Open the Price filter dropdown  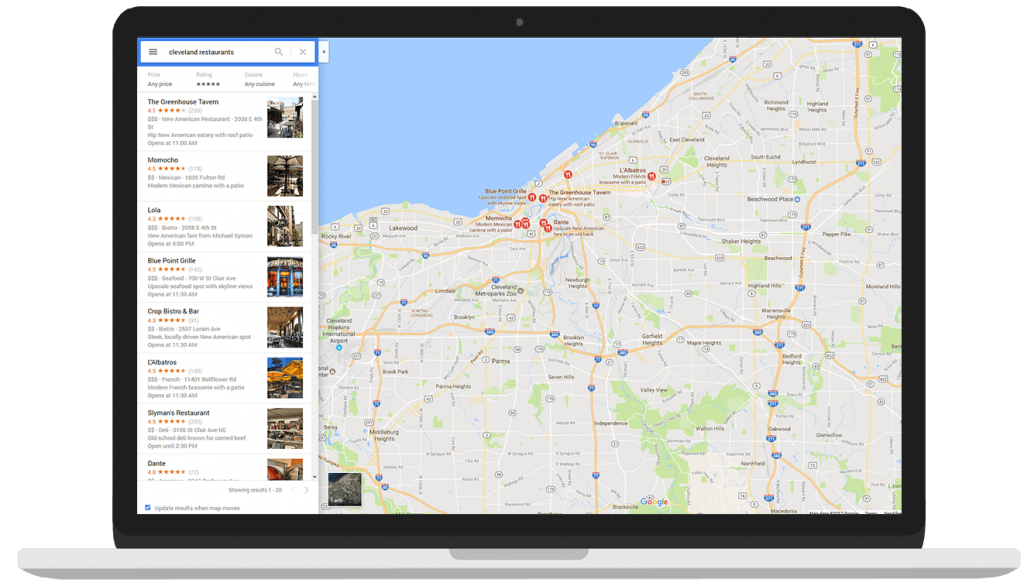159,84
